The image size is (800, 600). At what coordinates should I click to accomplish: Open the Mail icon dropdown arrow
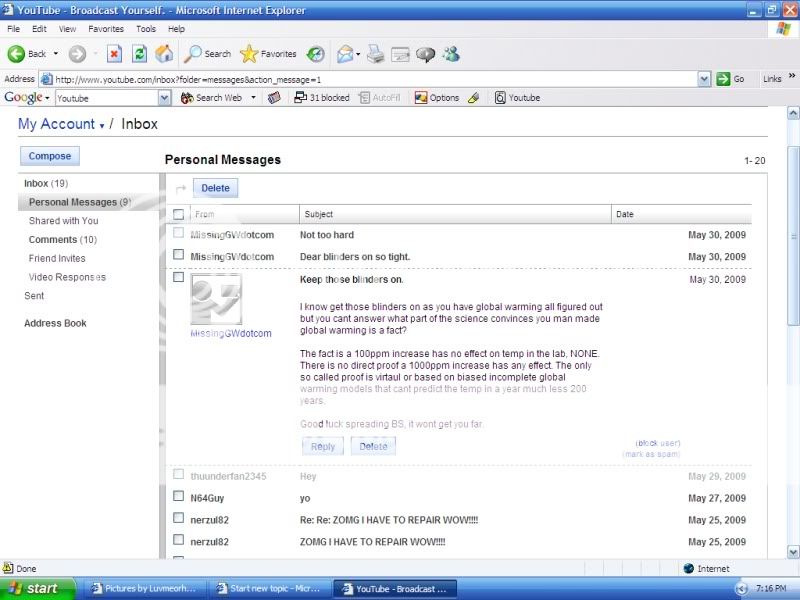pos(358,54)
